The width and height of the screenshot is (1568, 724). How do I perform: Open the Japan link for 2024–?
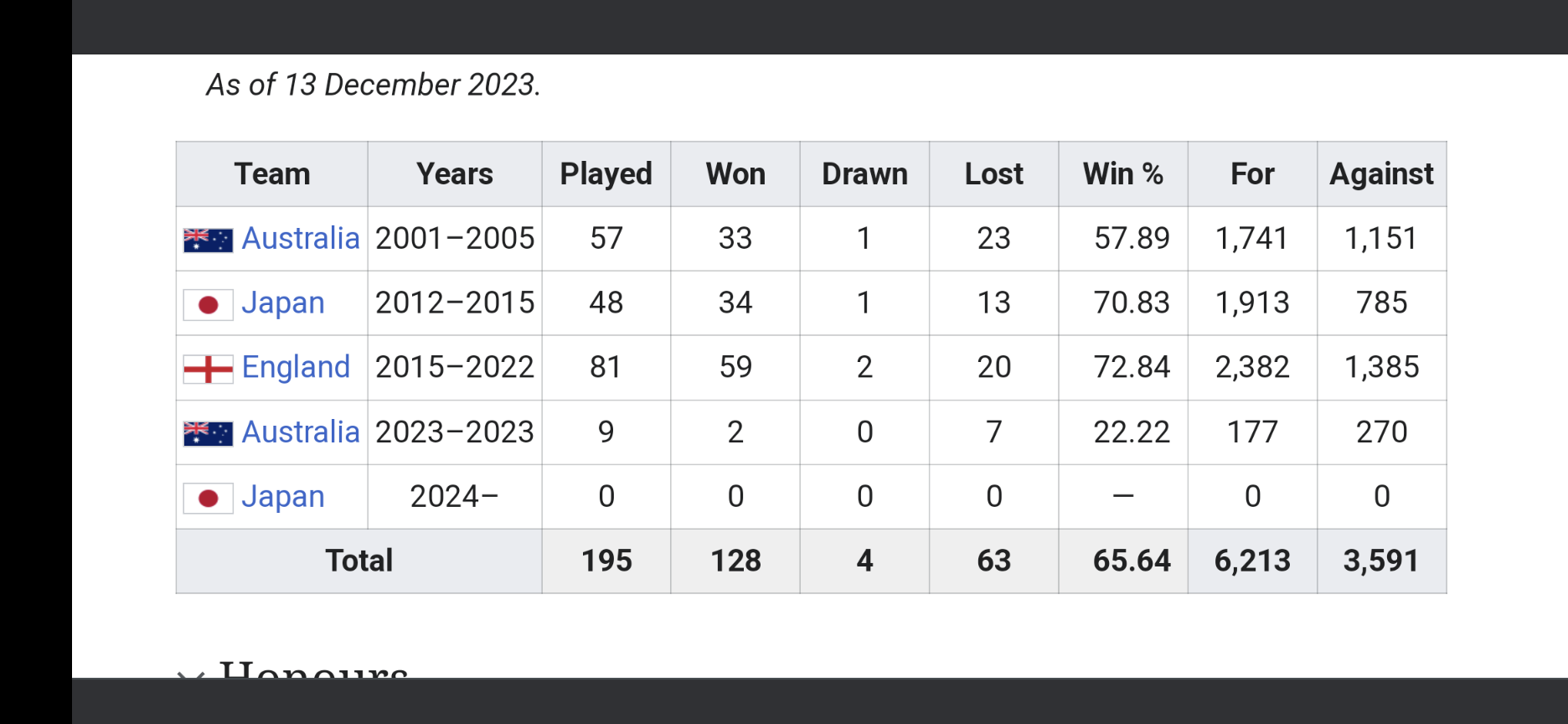coord(282,497)
